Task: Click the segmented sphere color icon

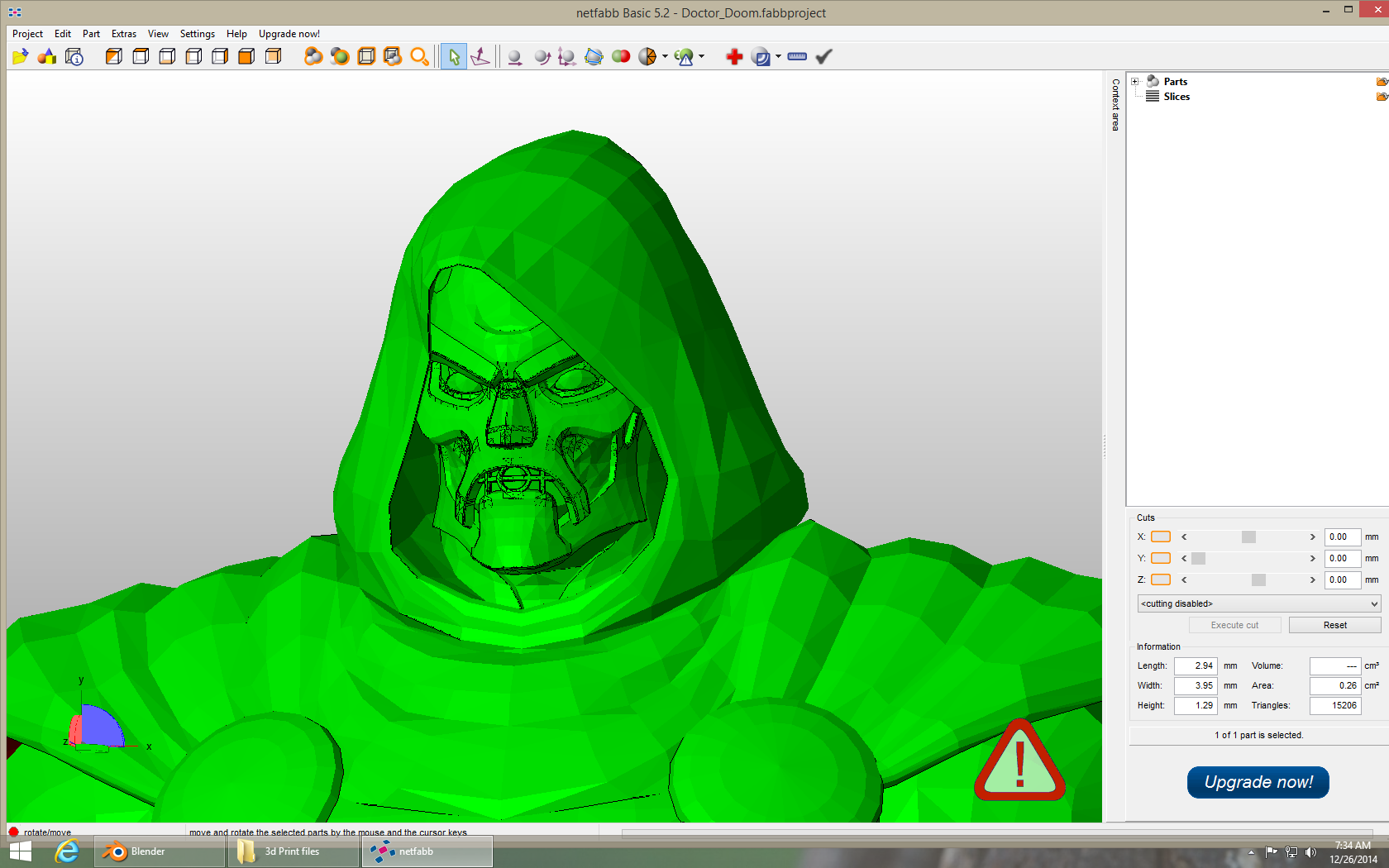Action: pos(647,56)
